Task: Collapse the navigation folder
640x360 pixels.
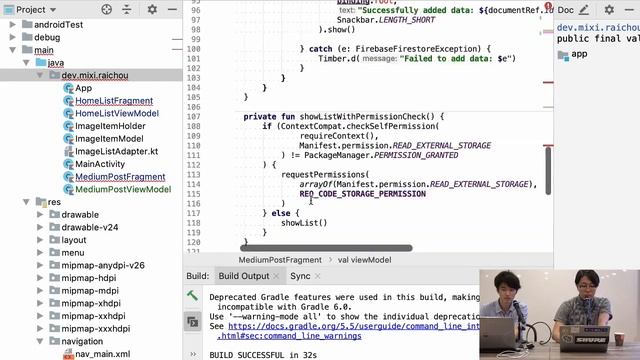Action: (x=40, y=341)
